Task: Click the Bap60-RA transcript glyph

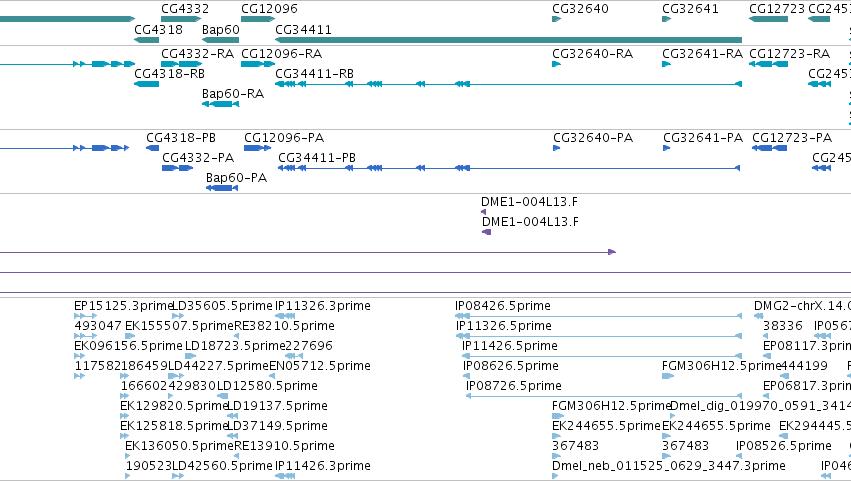Action: tap(220, 104)
